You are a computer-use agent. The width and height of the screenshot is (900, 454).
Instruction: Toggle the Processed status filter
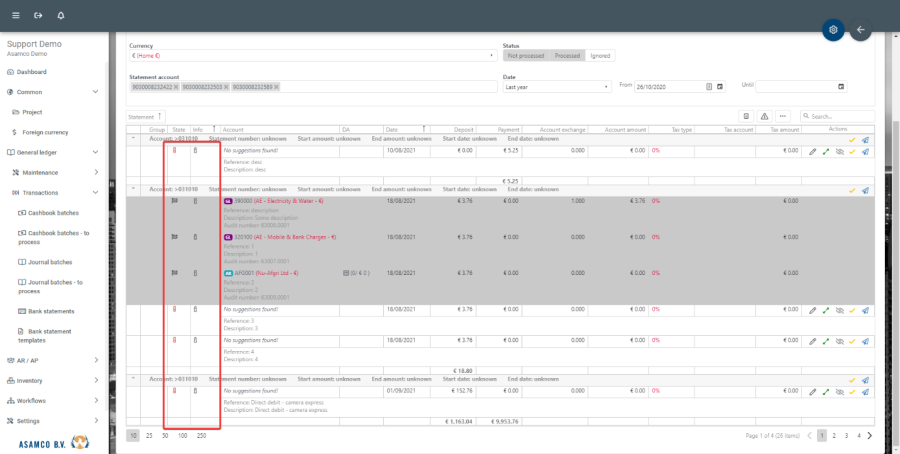(x=568, y=56)
